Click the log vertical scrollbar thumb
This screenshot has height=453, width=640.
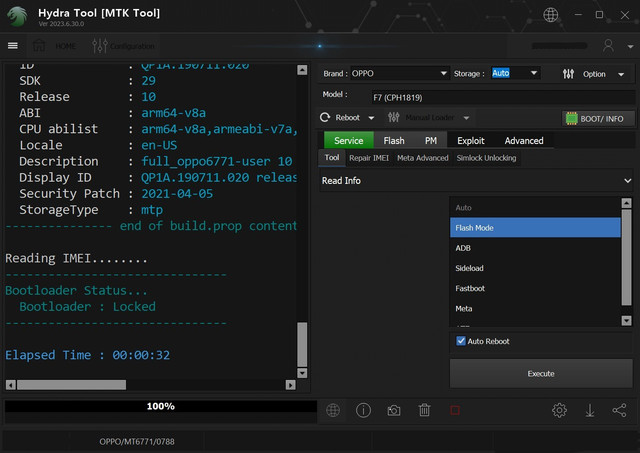tap(302, 344)
